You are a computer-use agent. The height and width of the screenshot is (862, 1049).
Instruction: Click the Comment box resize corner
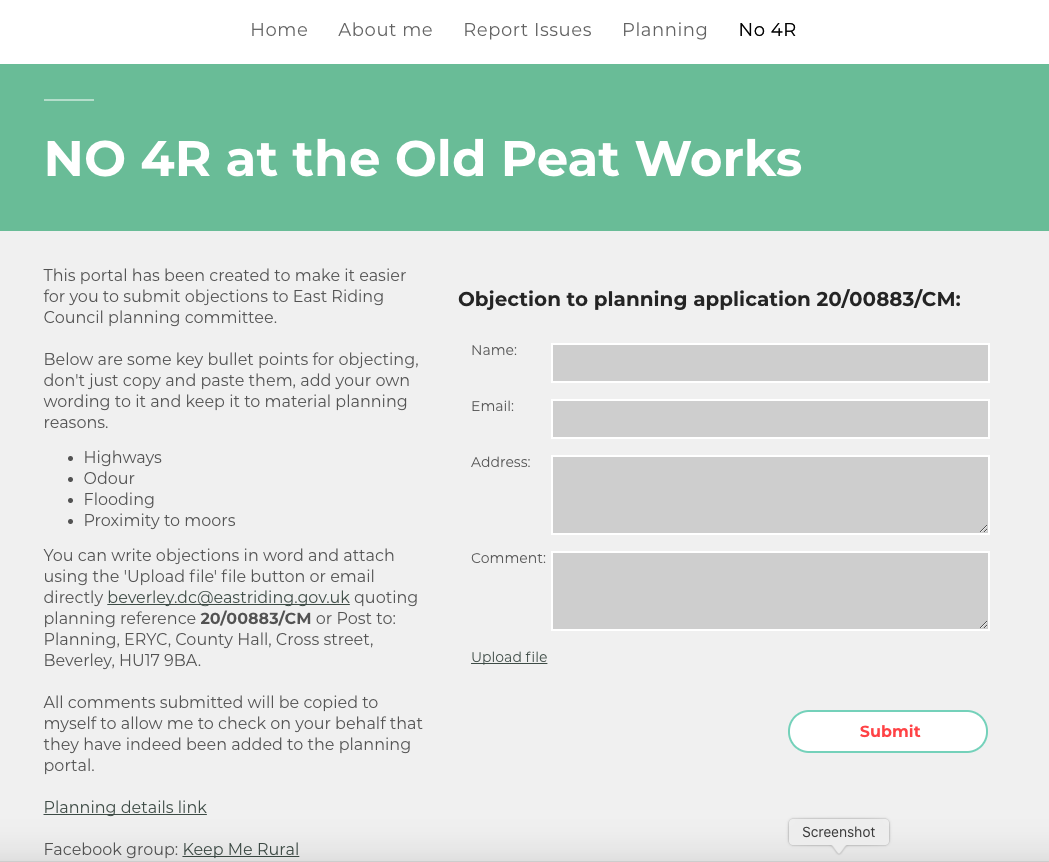tap(983, 624)
